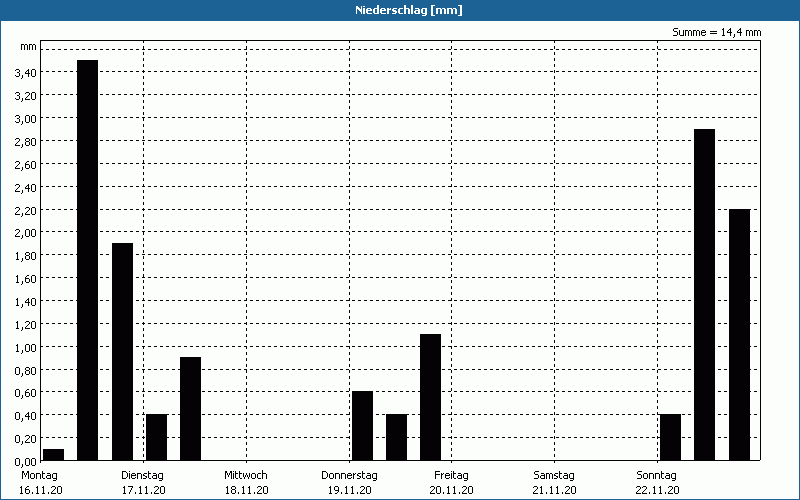
Task: Select the Mittwoch day label
Action: (x=246, y=475)
